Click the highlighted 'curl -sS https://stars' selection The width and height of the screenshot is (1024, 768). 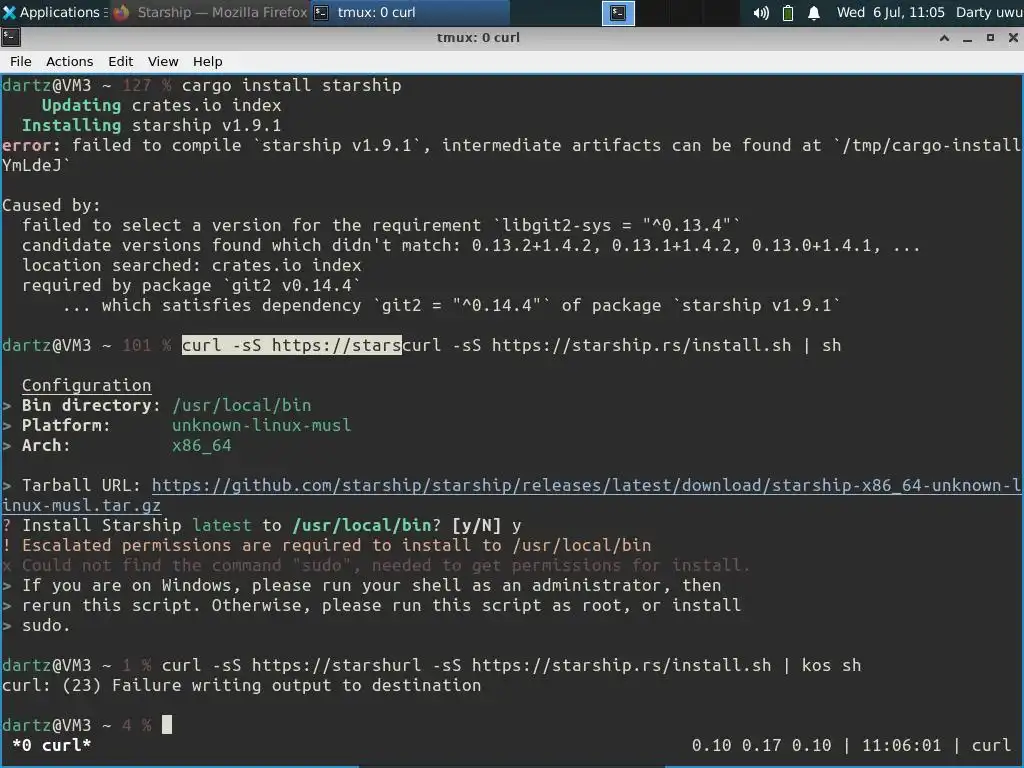coord(291,345)
